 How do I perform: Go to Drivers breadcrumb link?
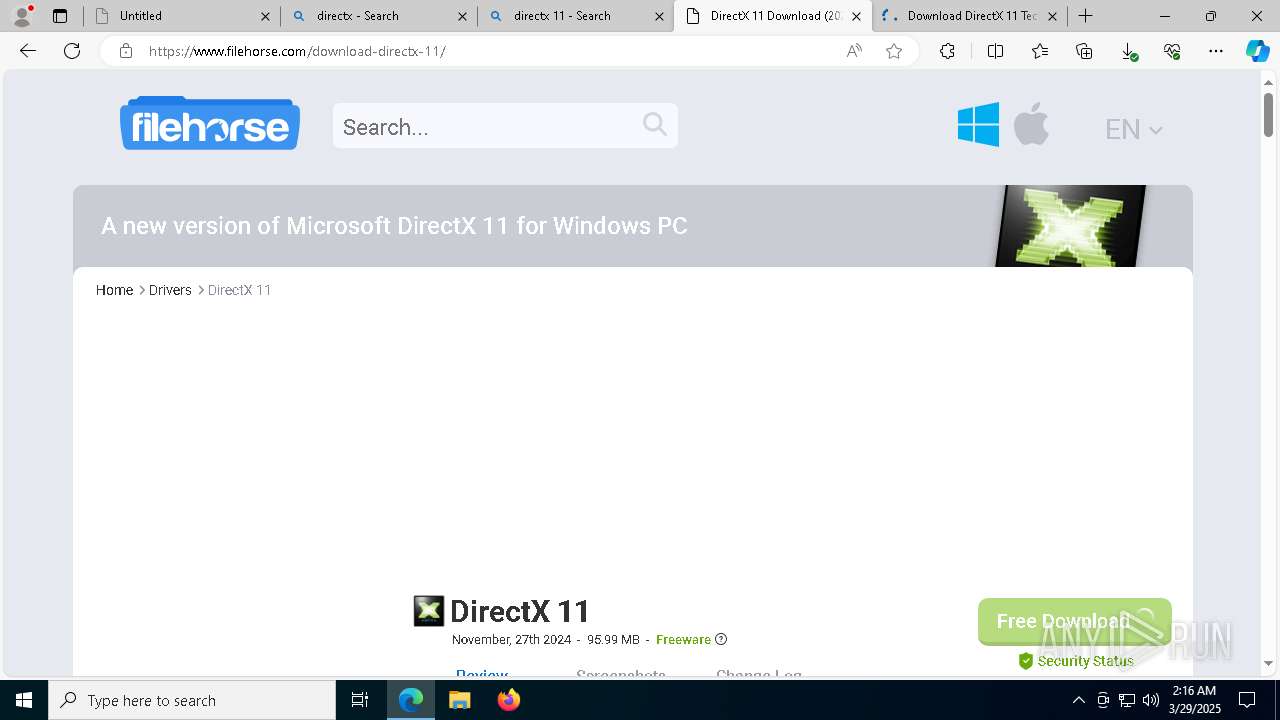click(170, 290)
